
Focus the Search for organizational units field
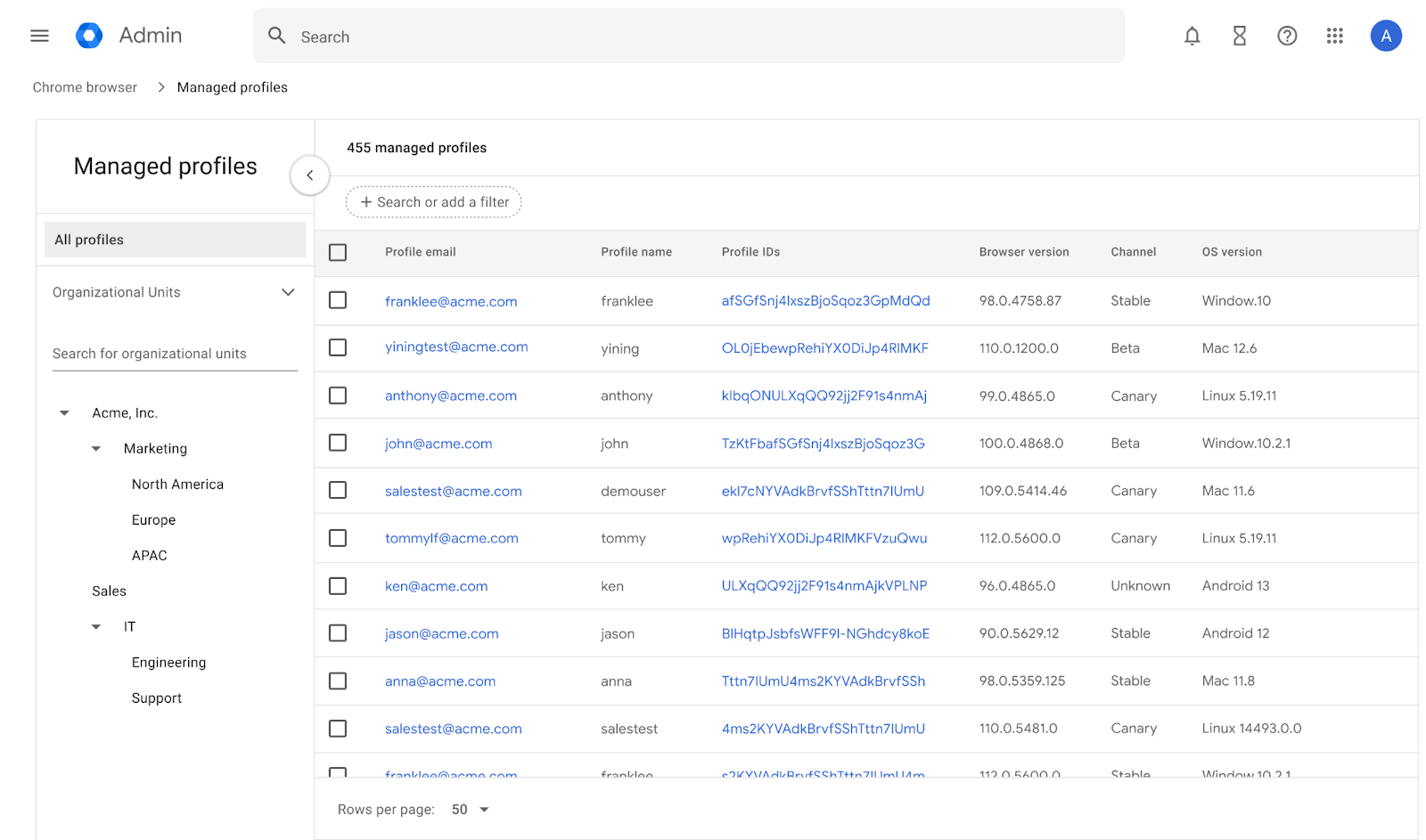[x=175, y=354]
